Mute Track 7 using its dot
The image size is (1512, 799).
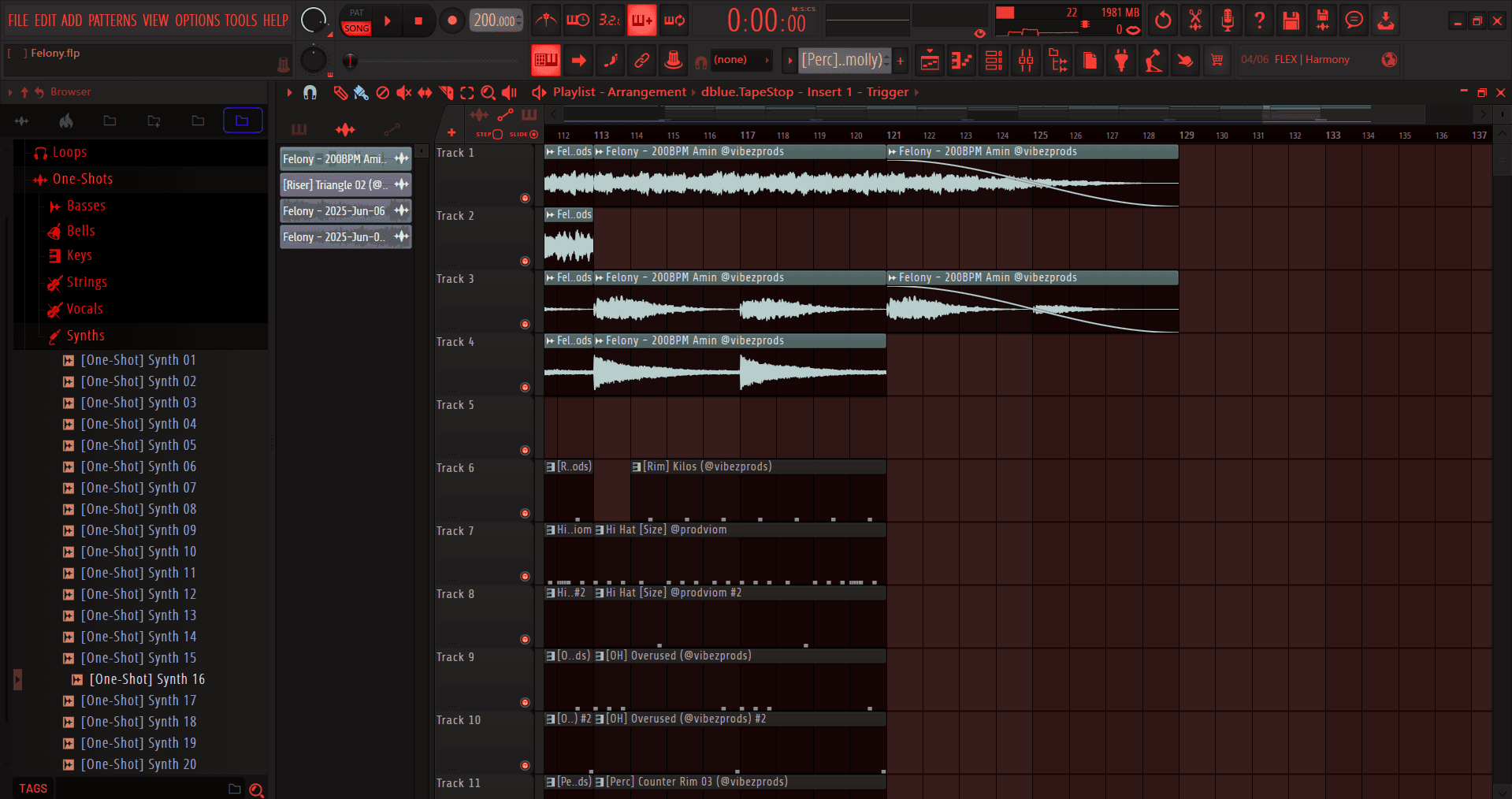coord(525,576)
